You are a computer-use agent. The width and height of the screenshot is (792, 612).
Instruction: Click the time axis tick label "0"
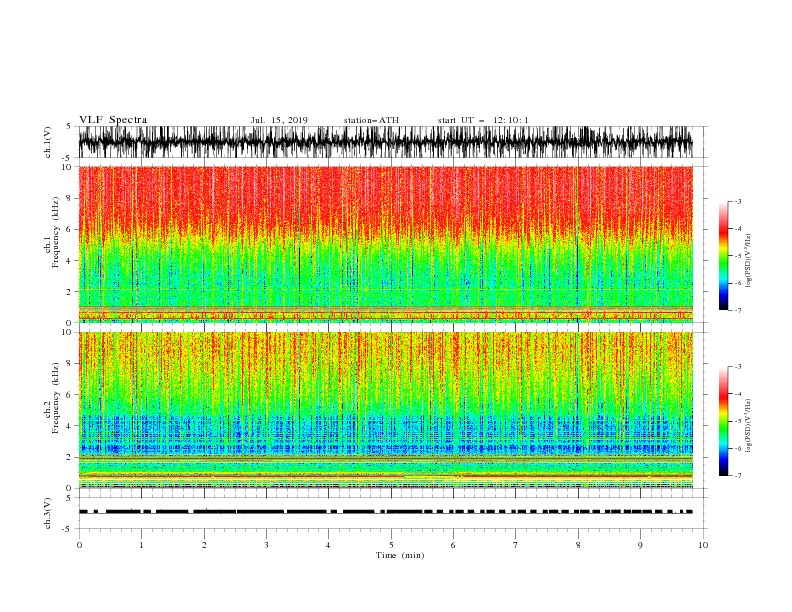79,545
